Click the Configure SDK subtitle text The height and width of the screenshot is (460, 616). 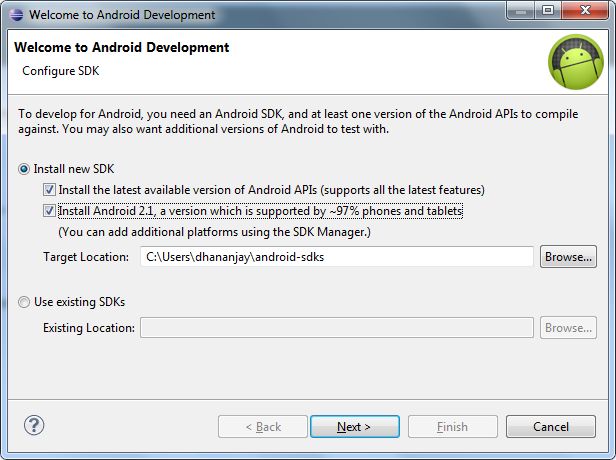61,71
